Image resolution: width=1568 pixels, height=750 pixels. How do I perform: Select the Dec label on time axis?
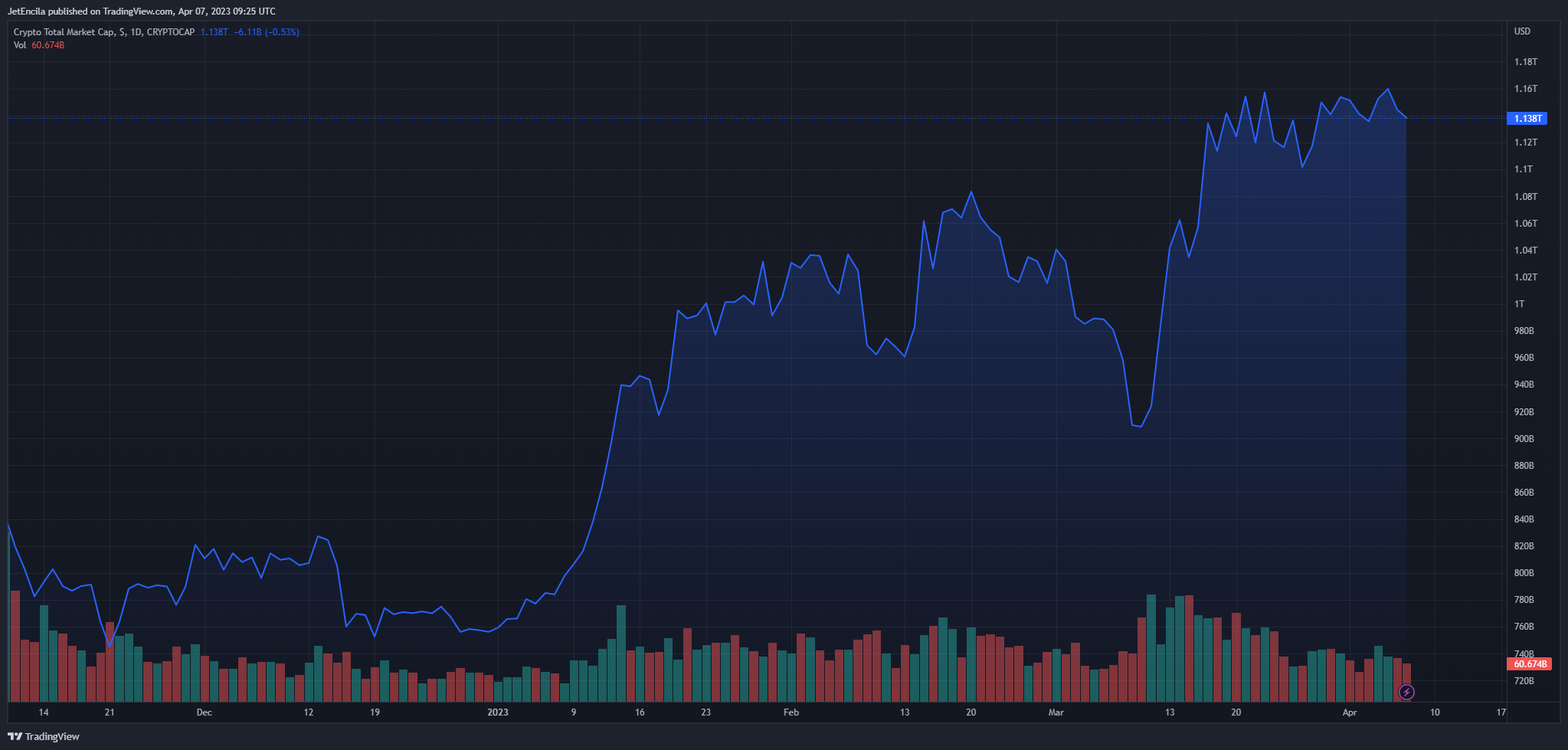pos(204,712)
